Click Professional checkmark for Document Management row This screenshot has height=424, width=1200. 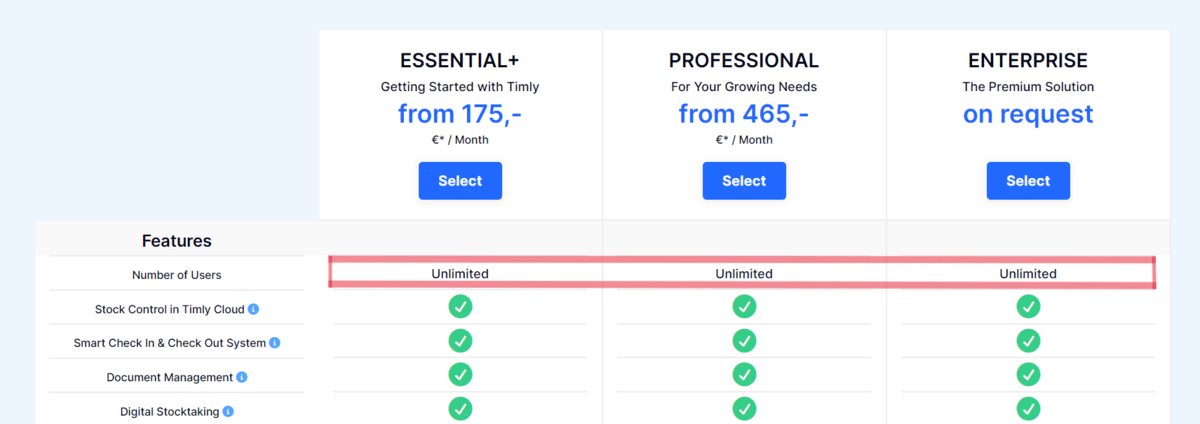point(744,375)
